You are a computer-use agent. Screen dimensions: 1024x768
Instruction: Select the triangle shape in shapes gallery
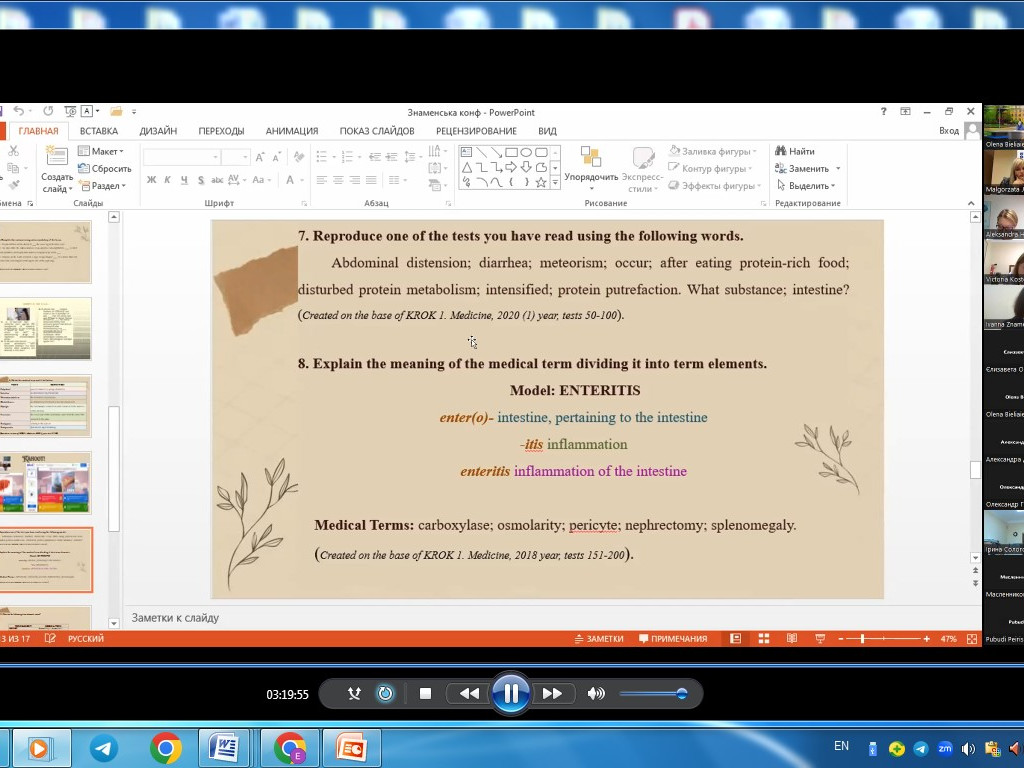tap(466, 168)
